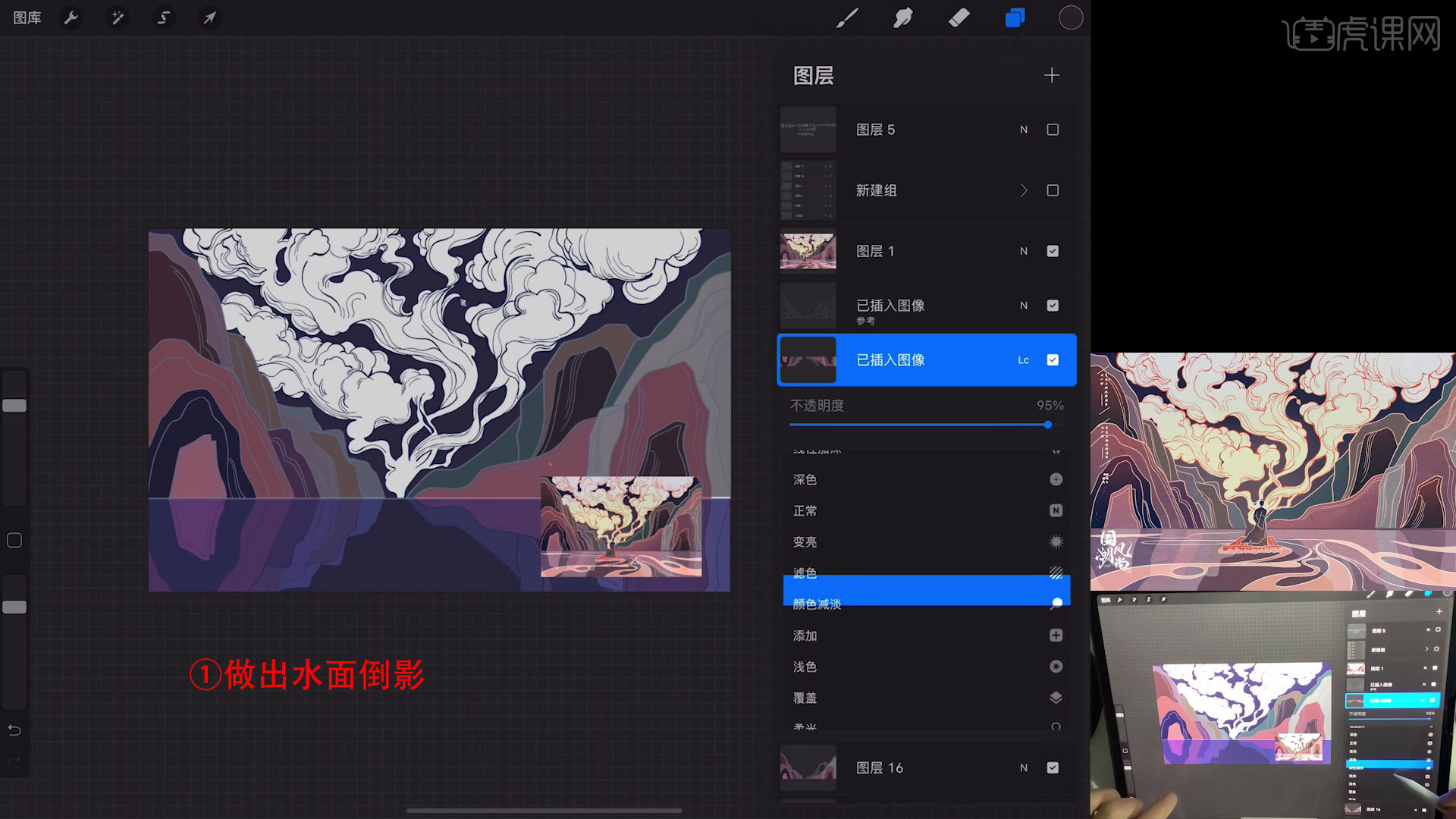Toggle visibility of 已插入图像 reference layer
This screenshot has height=819, width=1456.
pos(1053,306)
